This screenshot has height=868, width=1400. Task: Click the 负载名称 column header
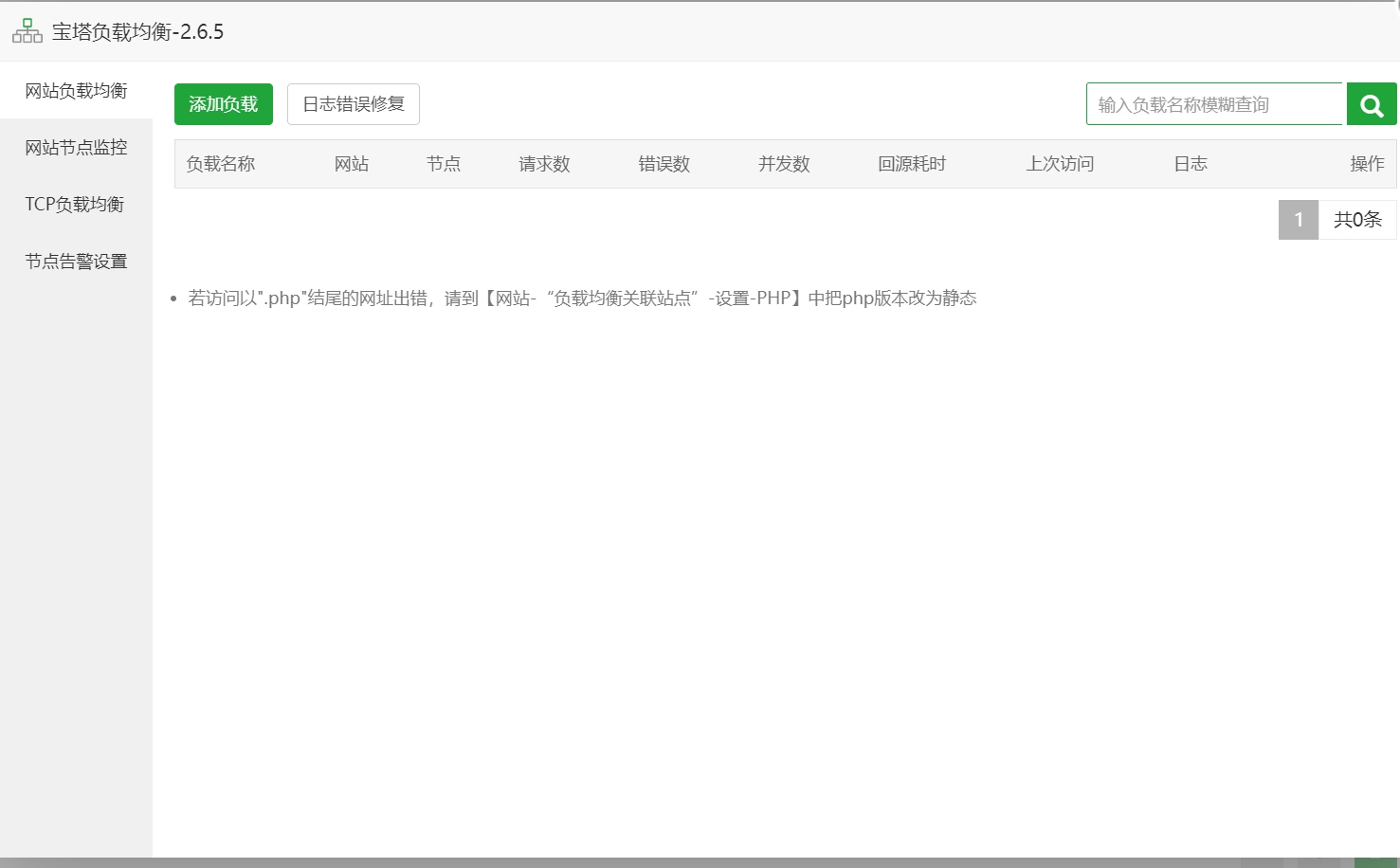221,164
